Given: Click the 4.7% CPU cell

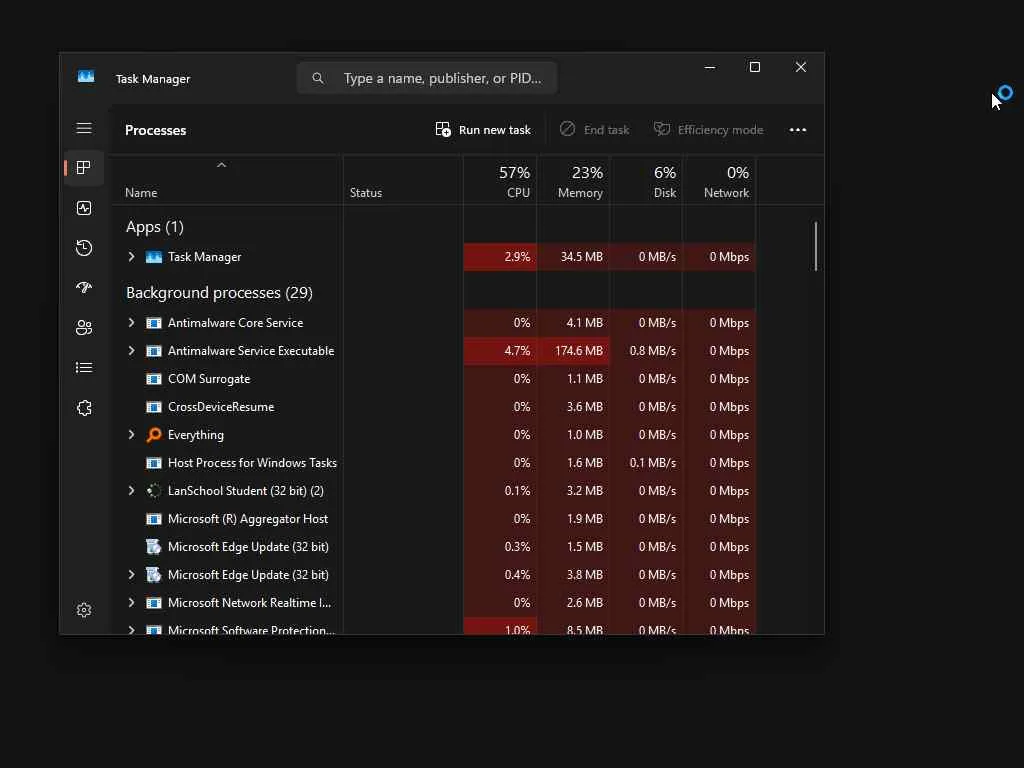Looking at the screenshot, I should (500, 351).
